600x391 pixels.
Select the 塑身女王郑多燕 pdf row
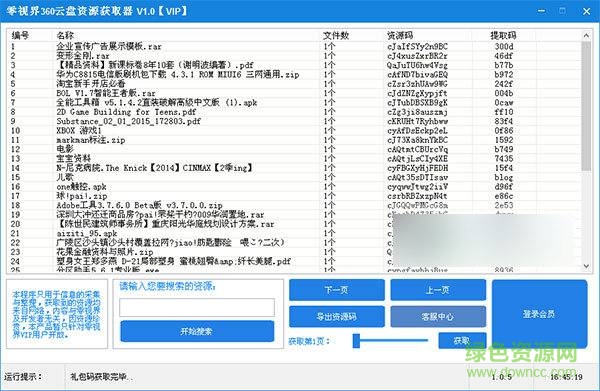coord(295,261)
